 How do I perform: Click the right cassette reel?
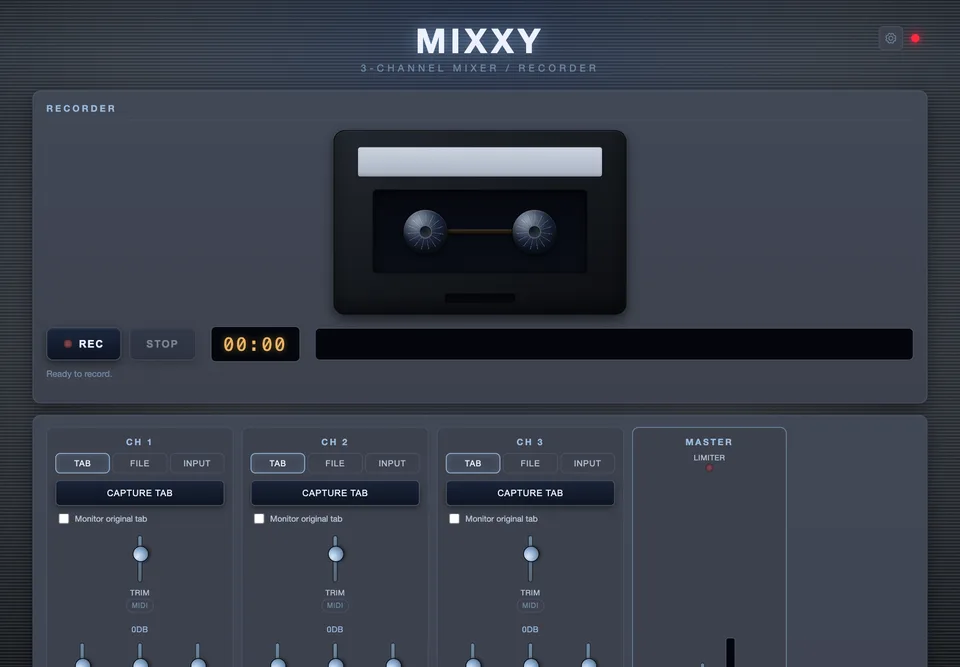click(x=534, y=231)
